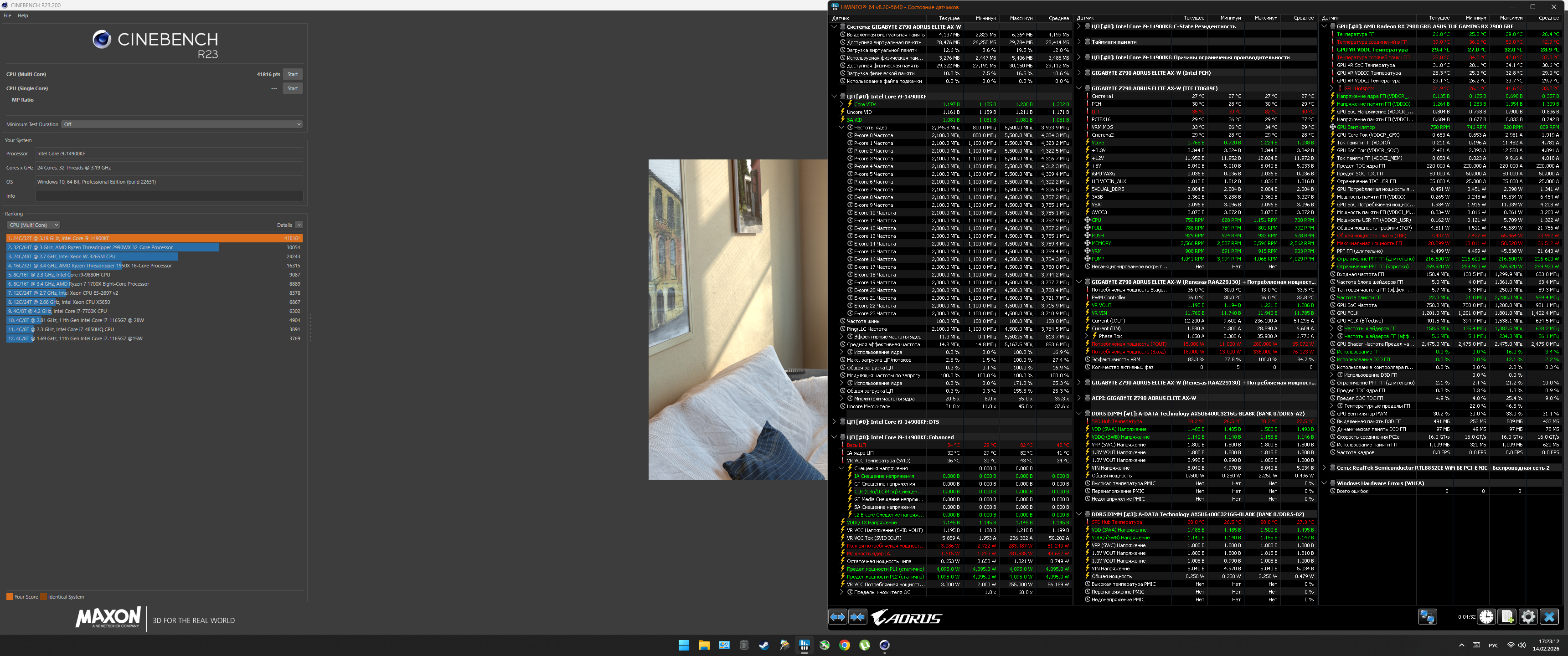
Task: Open Google Chrome from the taskbar
Action: (844, 645)
